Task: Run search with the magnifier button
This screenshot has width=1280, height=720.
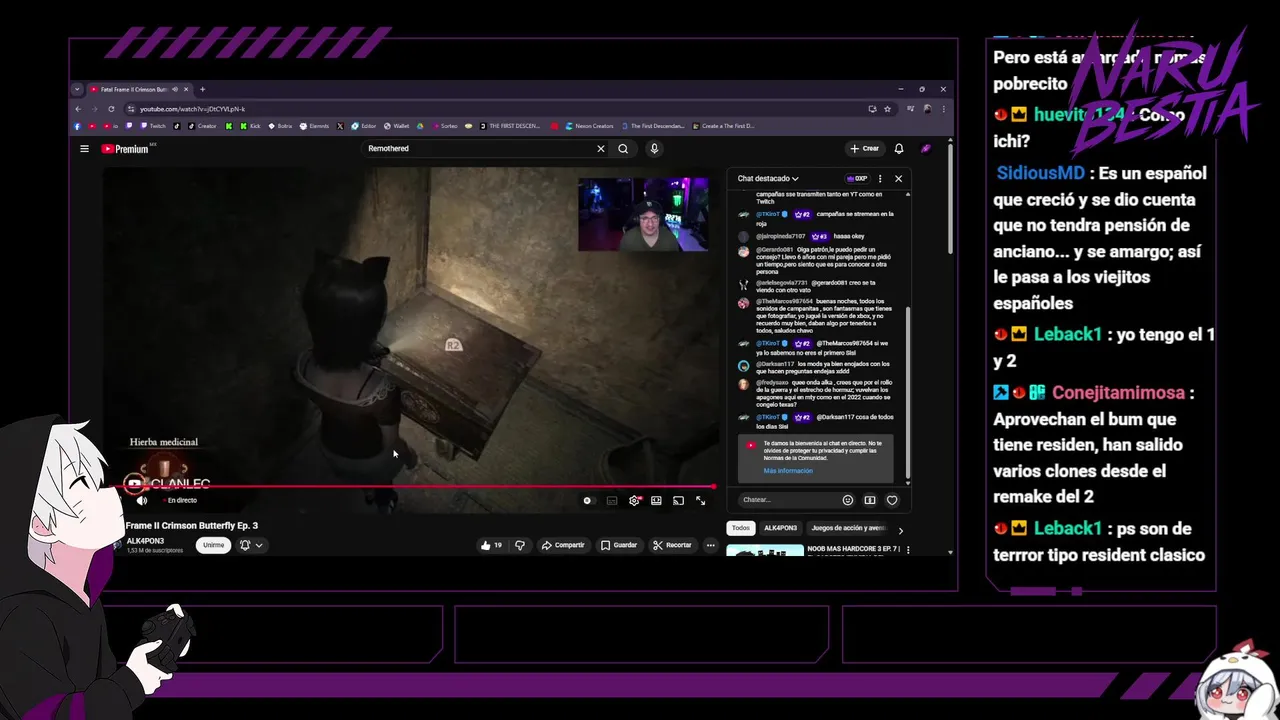Action: point(623,149)
